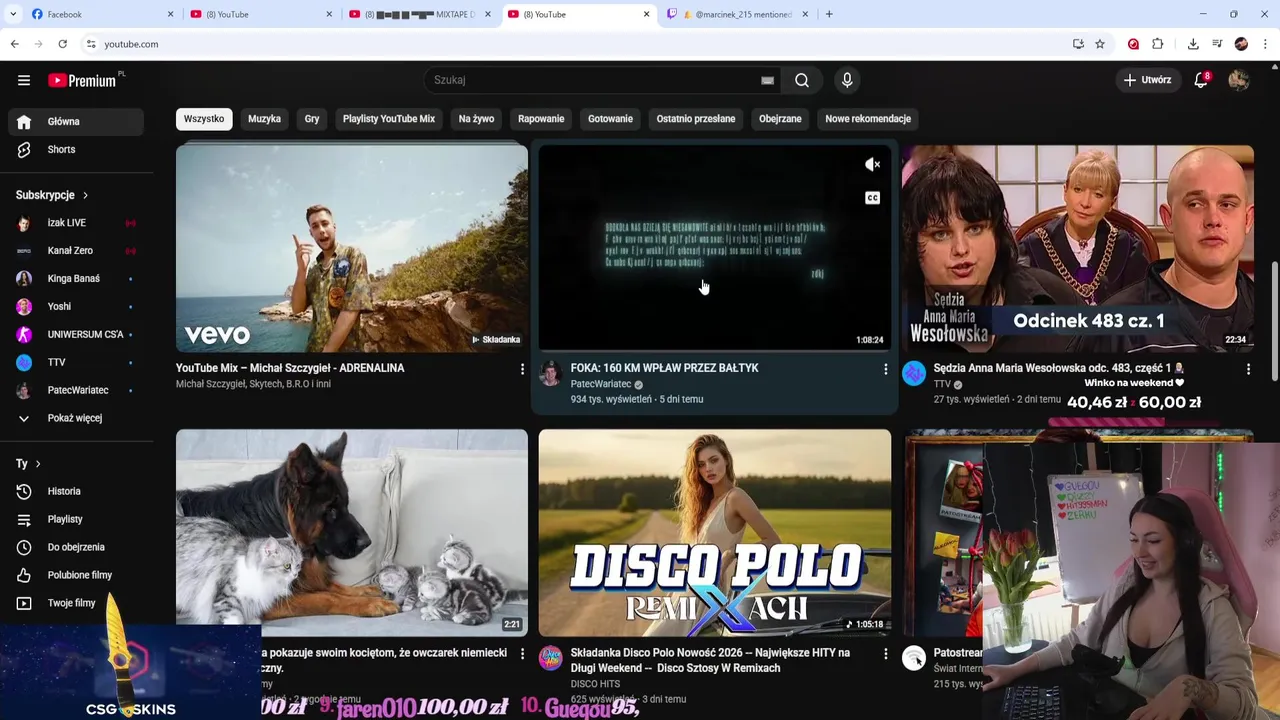
Task: Open browser extensions puzzle icon
Action: point(1158,44)
